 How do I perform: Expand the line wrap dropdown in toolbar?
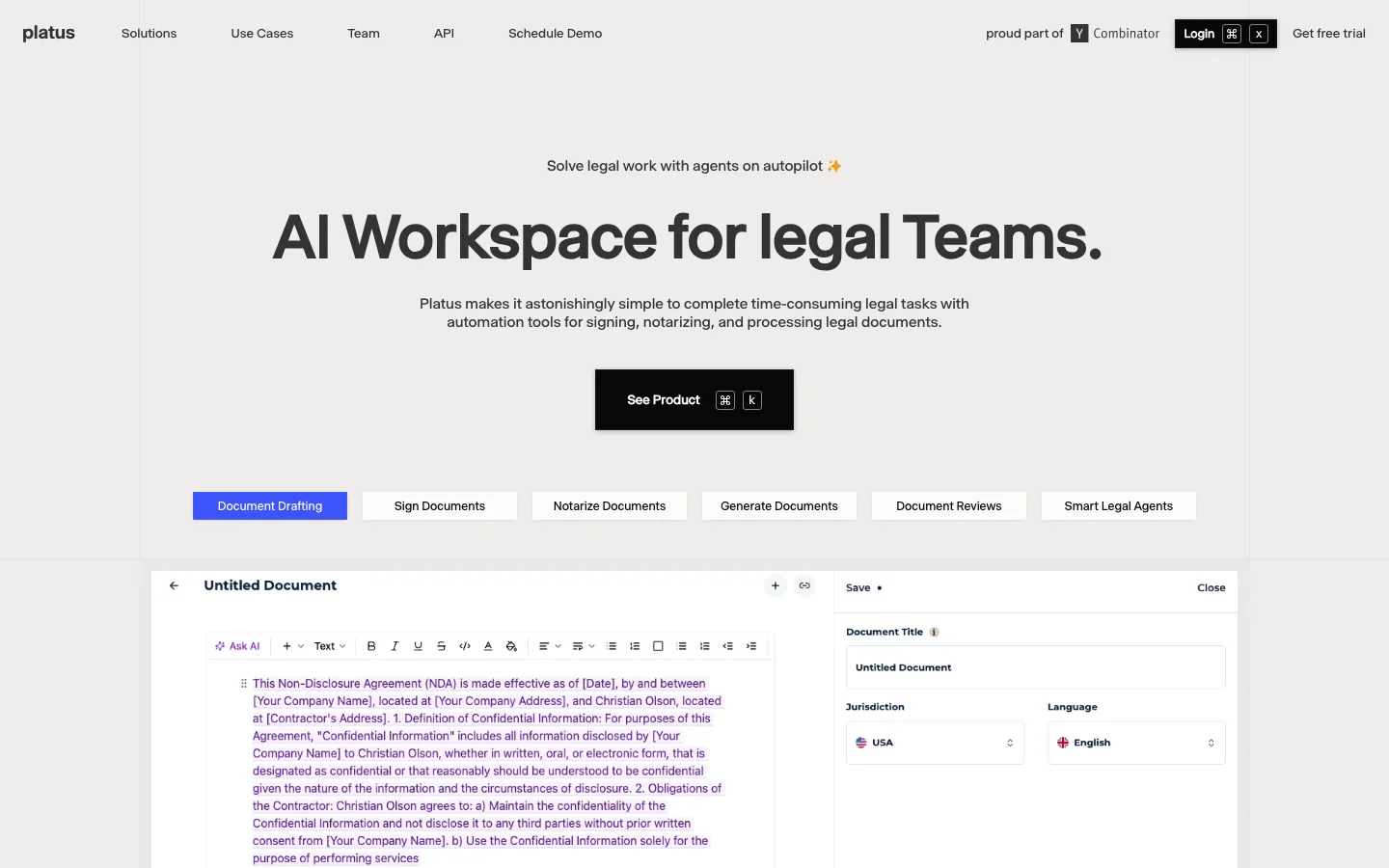(583, 646)
